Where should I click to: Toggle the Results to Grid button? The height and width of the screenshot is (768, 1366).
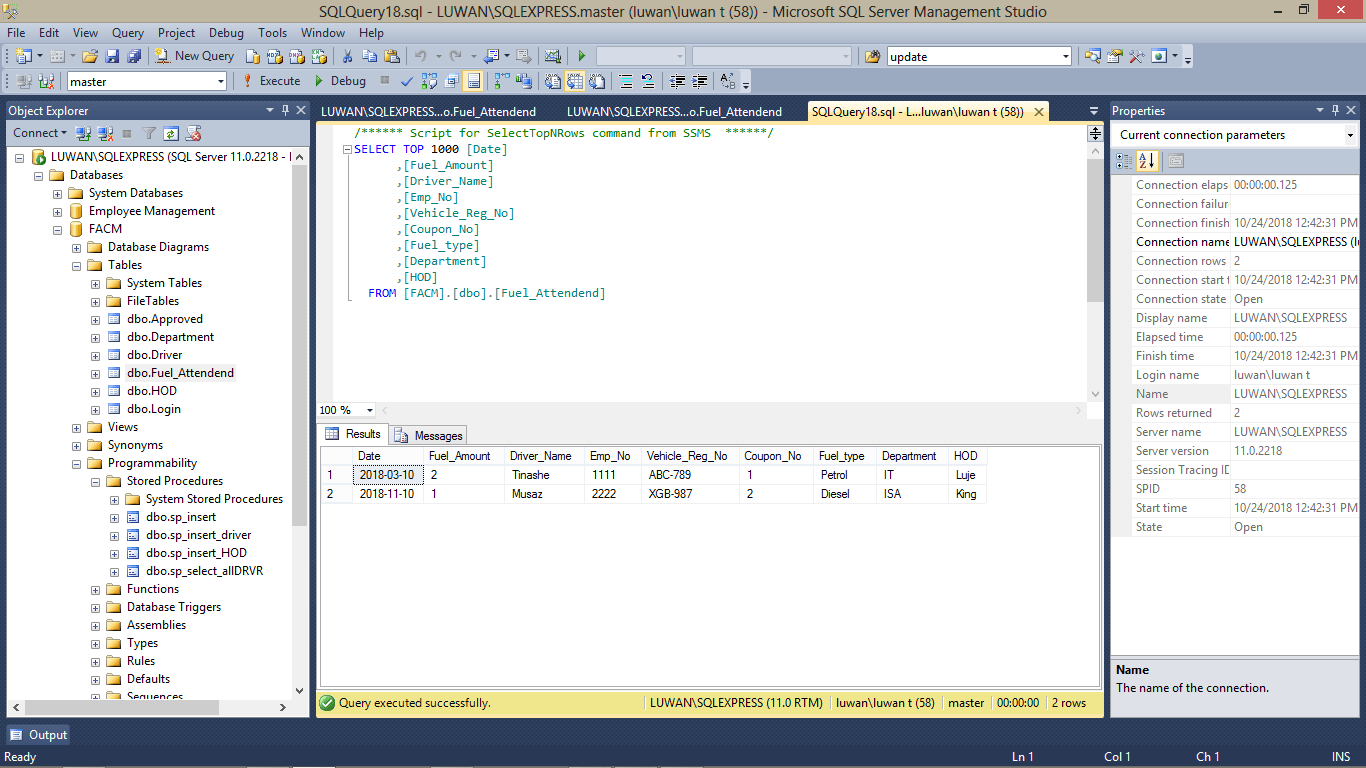coord(573,81)
